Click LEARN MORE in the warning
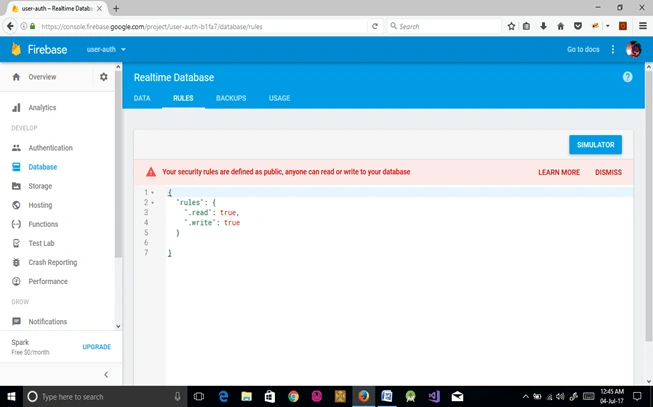 pyautogui.click(x=559, y=172)
